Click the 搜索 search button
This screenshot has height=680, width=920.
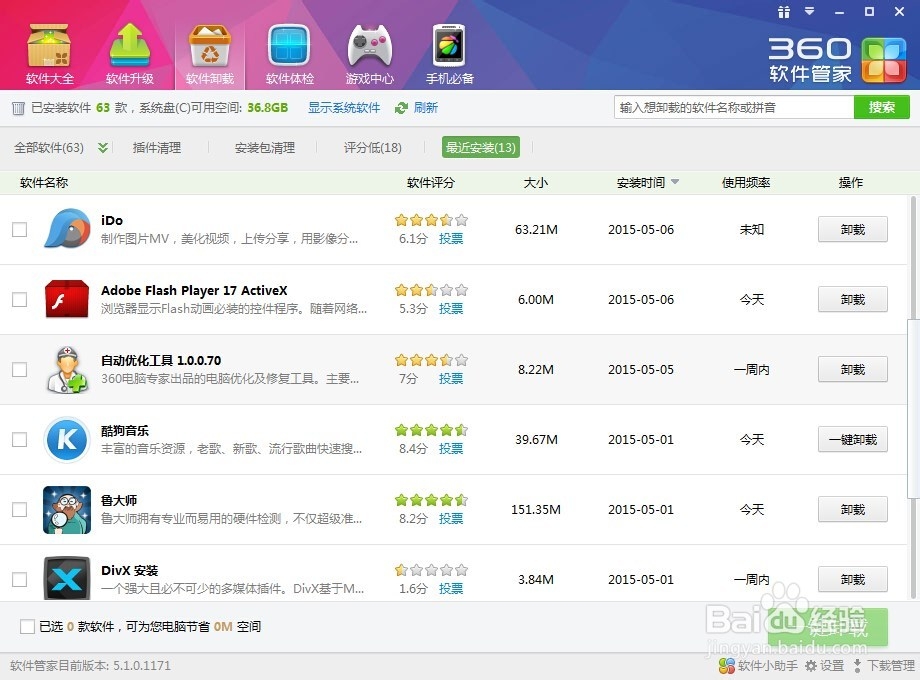[x=881, y=107]
